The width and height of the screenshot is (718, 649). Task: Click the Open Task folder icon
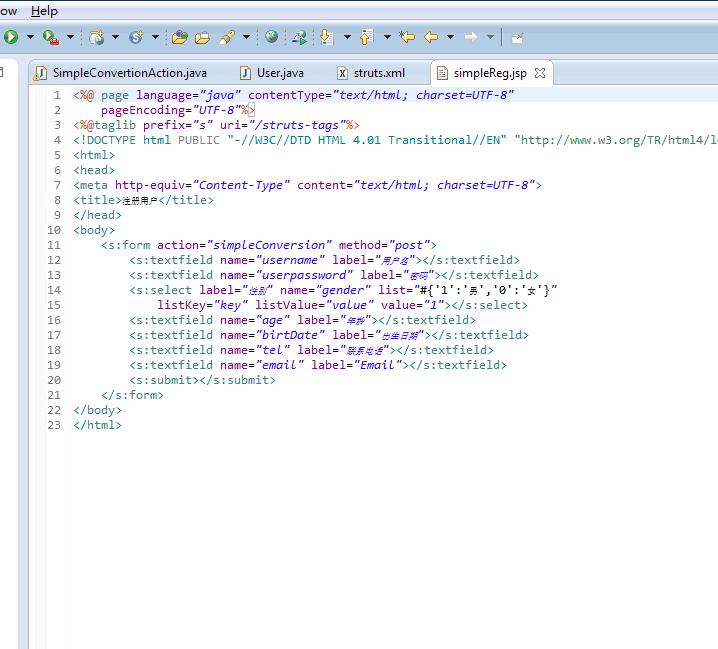tap(202, 38)
